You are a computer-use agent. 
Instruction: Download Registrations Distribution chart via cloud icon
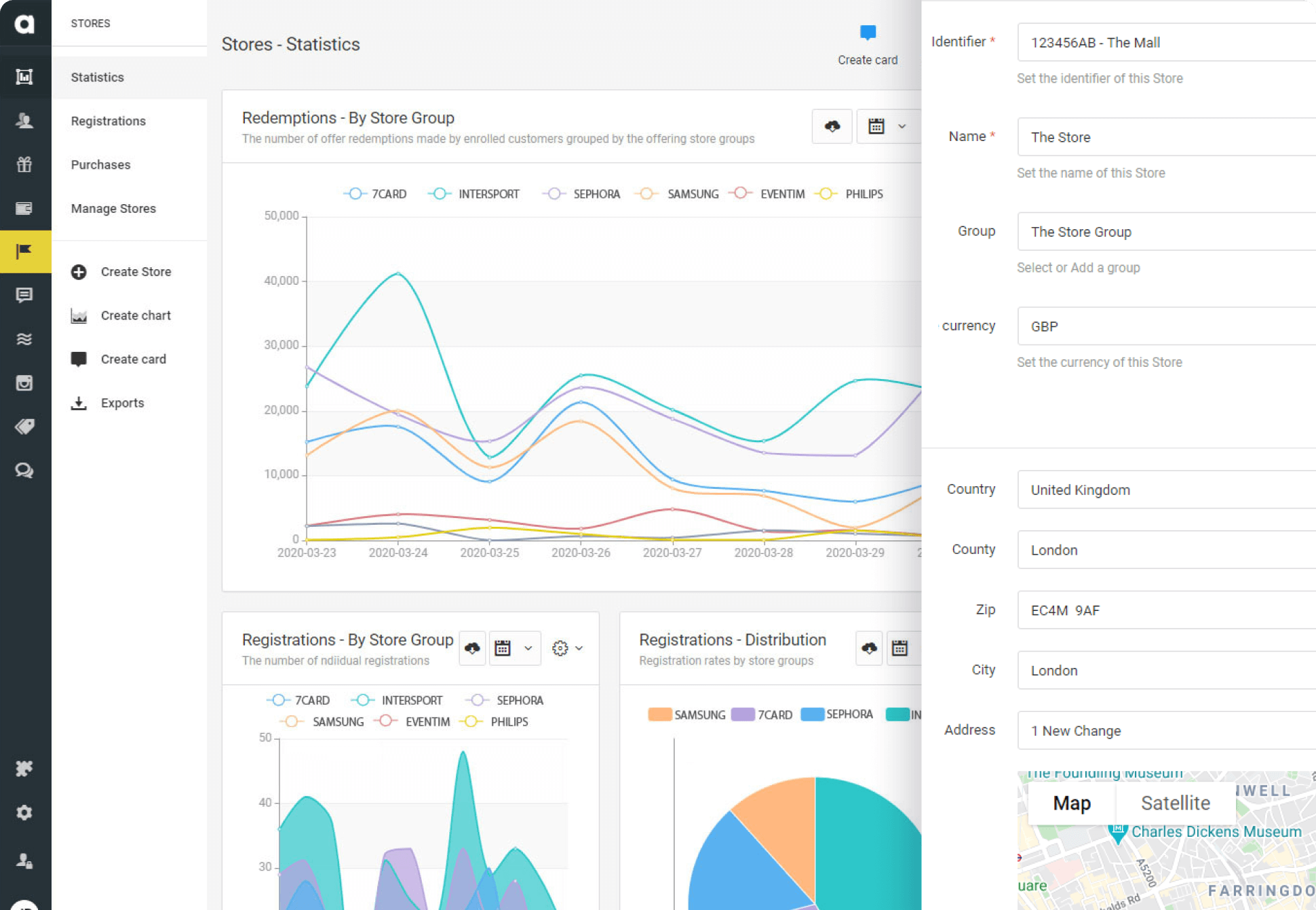(869, 648)
